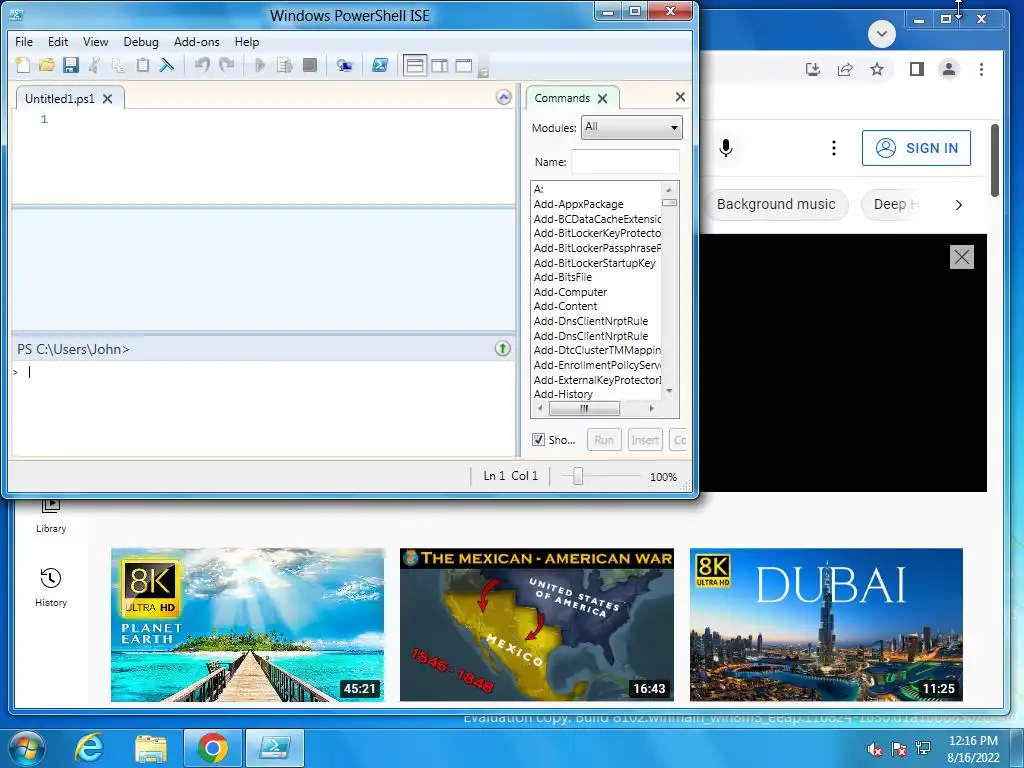Open the View menu
Screen dimensions: 1024x768
(95, 42)
